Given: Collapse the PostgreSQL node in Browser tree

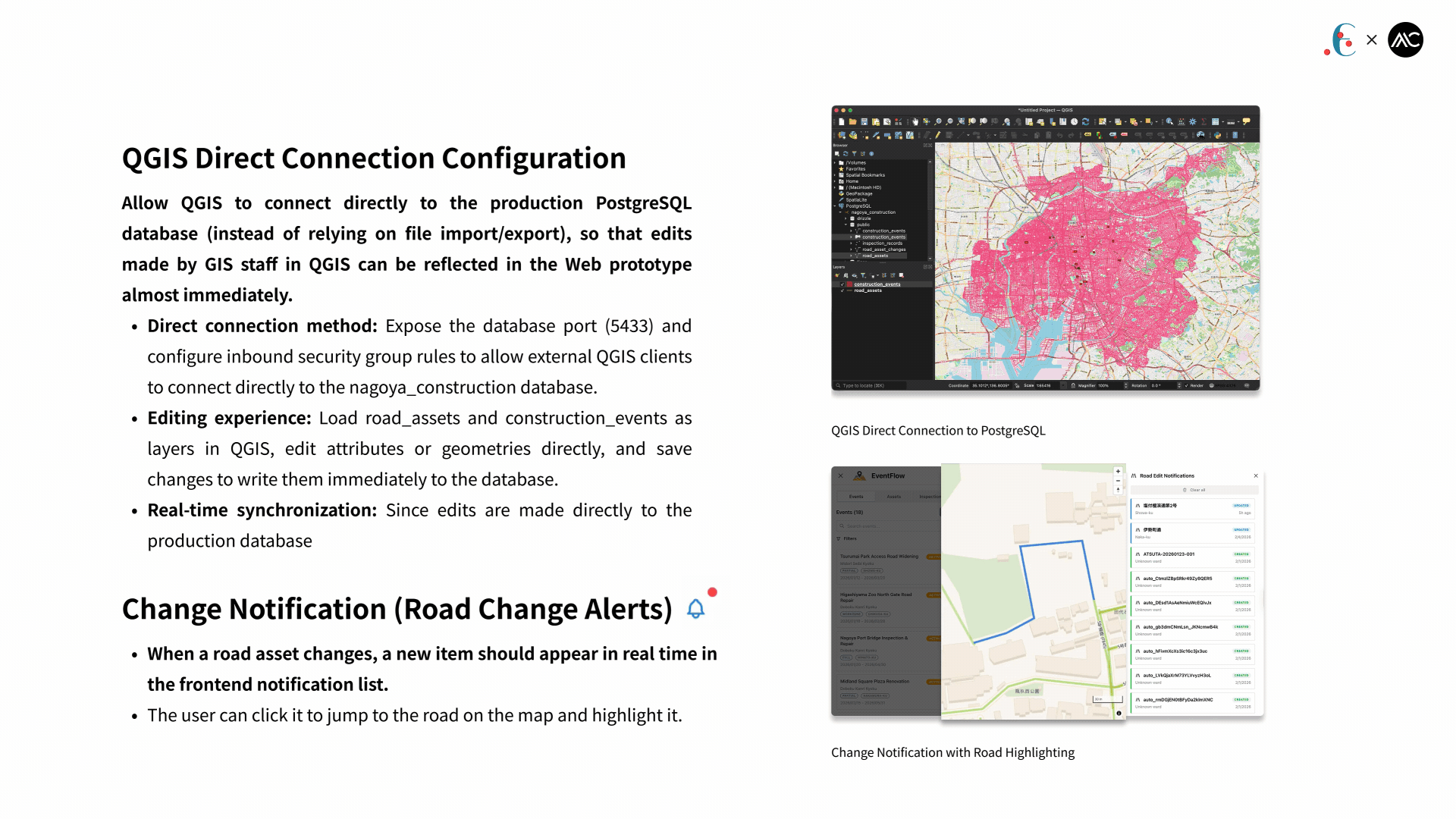Looking at the screenshot, I should click(x=835, y=206).
